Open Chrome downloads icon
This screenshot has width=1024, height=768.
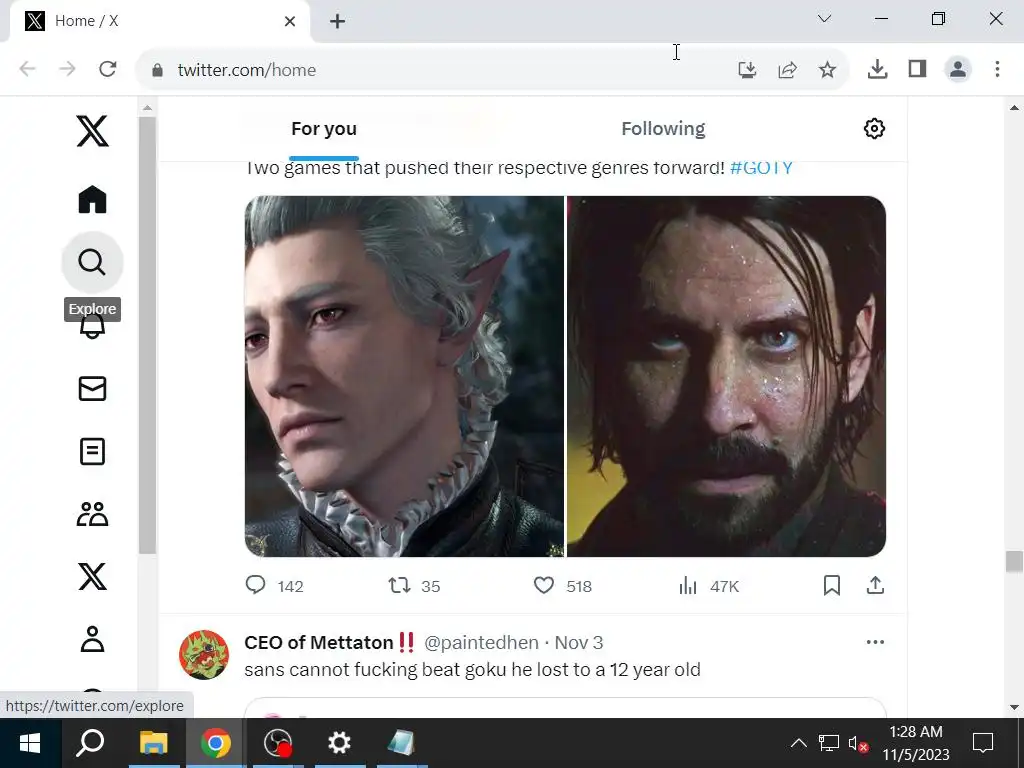[877, 69]
